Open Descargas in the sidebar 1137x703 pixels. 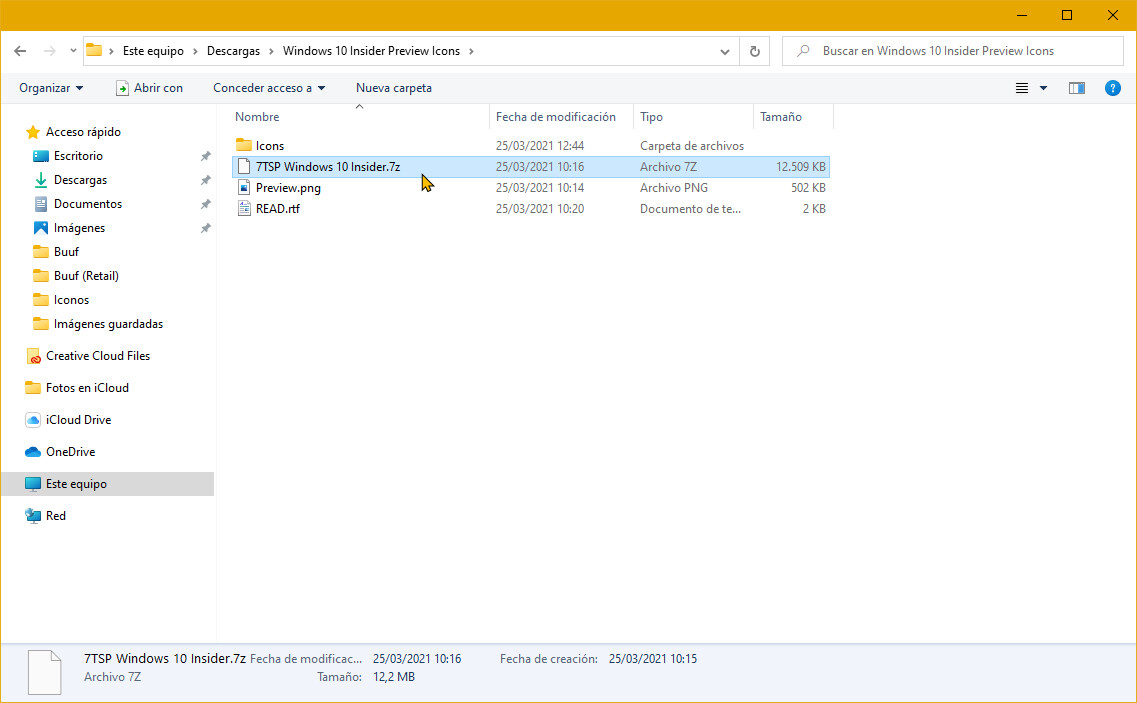[80, 180]
